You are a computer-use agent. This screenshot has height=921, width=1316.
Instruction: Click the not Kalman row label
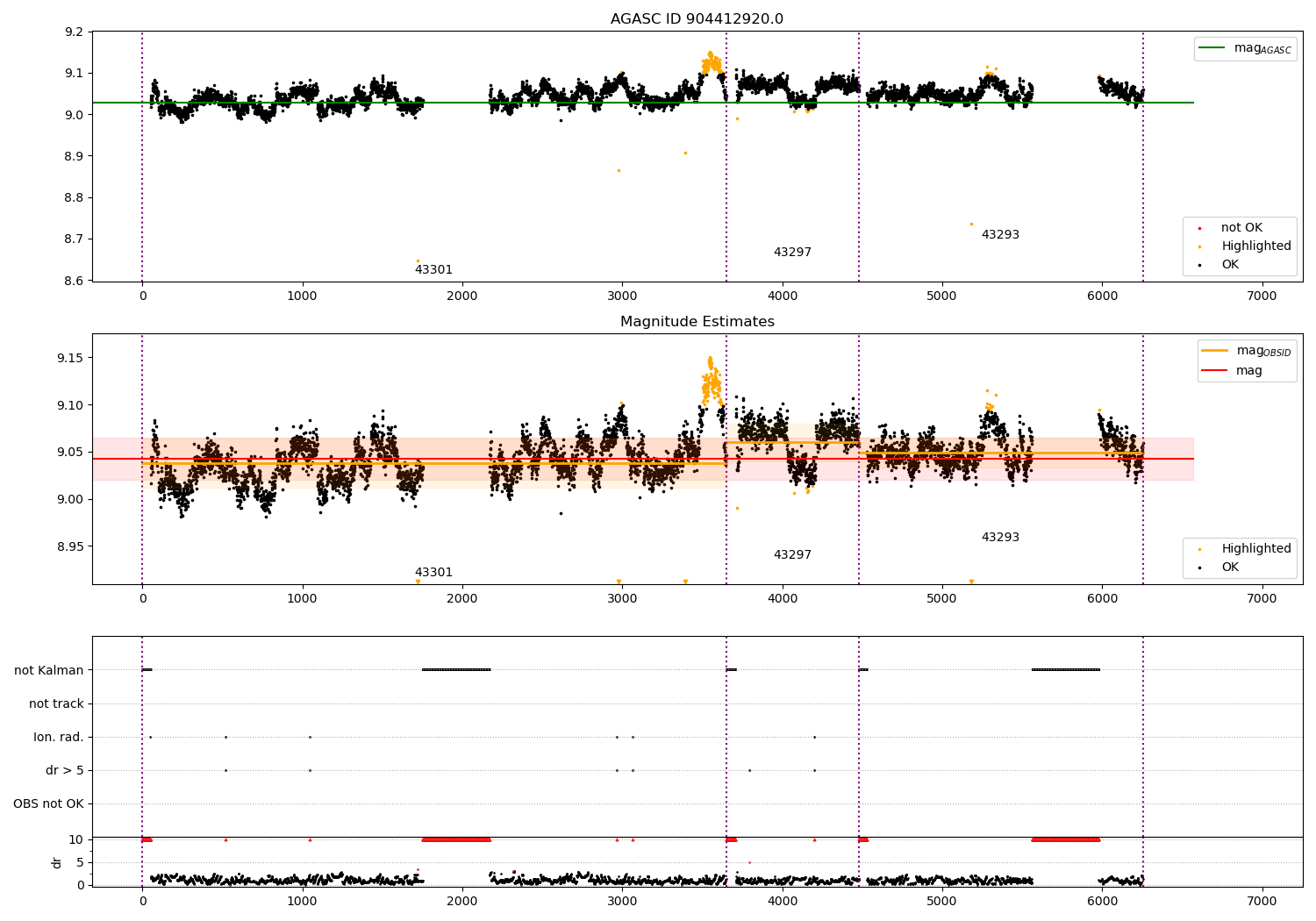click(49, 670)
